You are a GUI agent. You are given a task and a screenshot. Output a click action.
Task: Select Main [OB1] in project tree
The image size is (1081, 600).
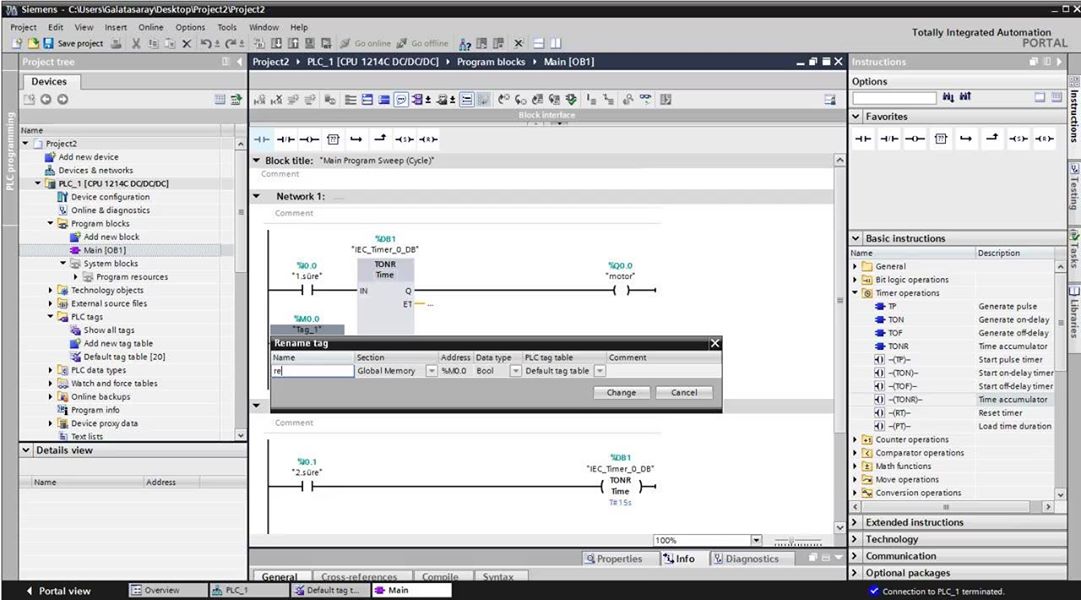(x=104, y=250)
